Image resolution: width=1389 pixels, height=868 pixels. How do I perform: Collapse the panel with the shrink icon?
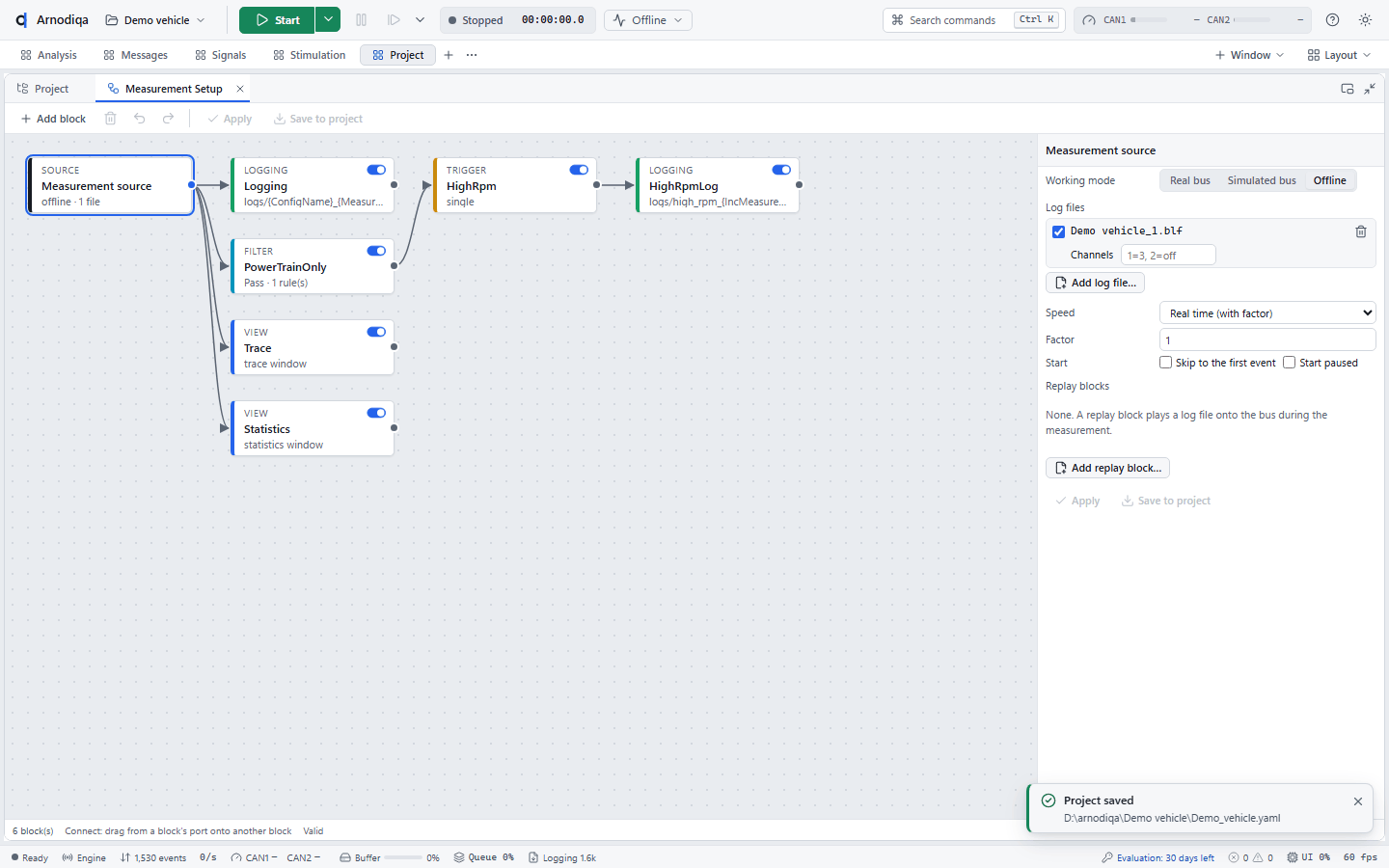1370,89
